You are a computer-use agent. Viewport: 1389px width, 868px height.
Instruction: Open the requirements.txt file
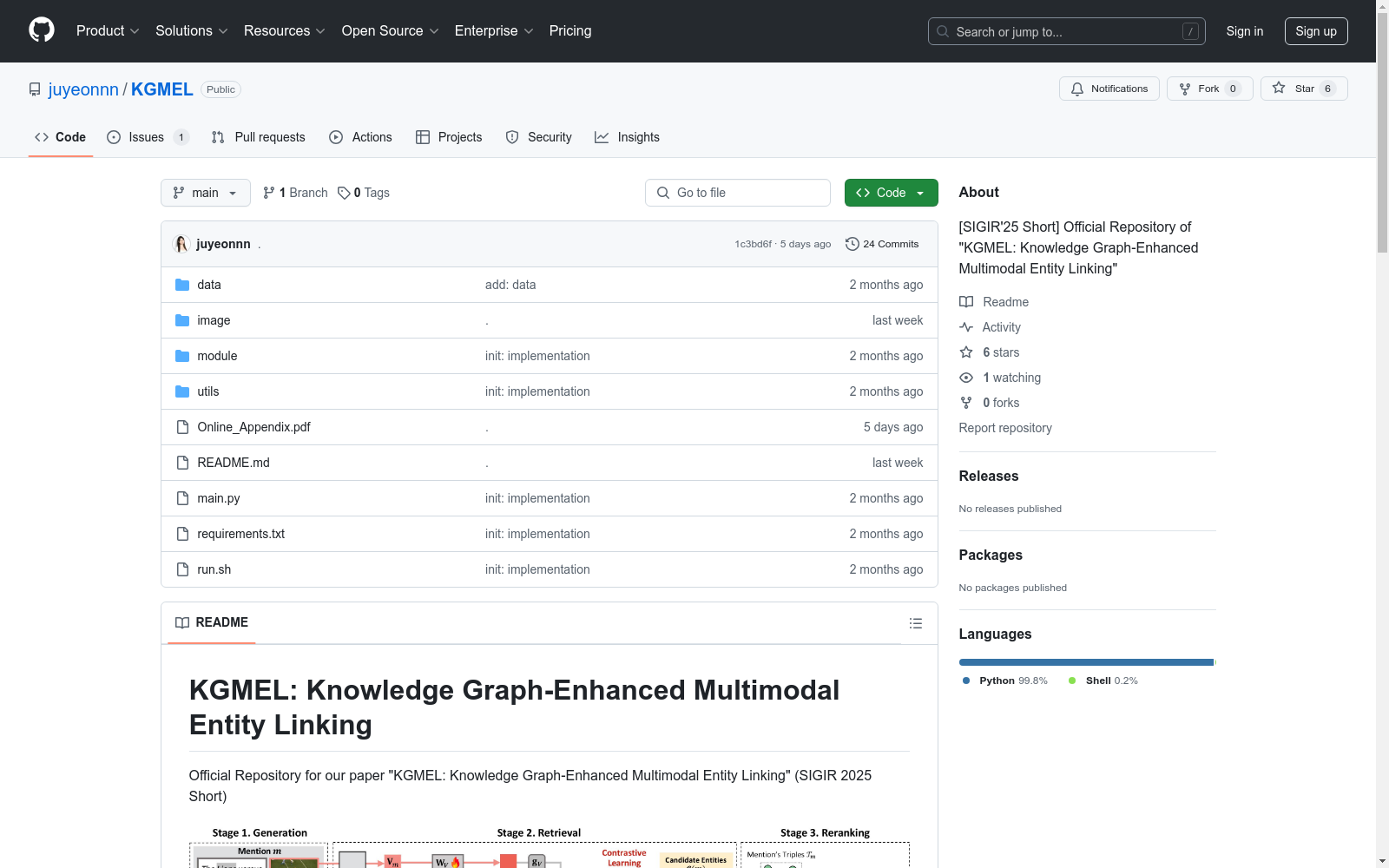(x=241, y=534)
